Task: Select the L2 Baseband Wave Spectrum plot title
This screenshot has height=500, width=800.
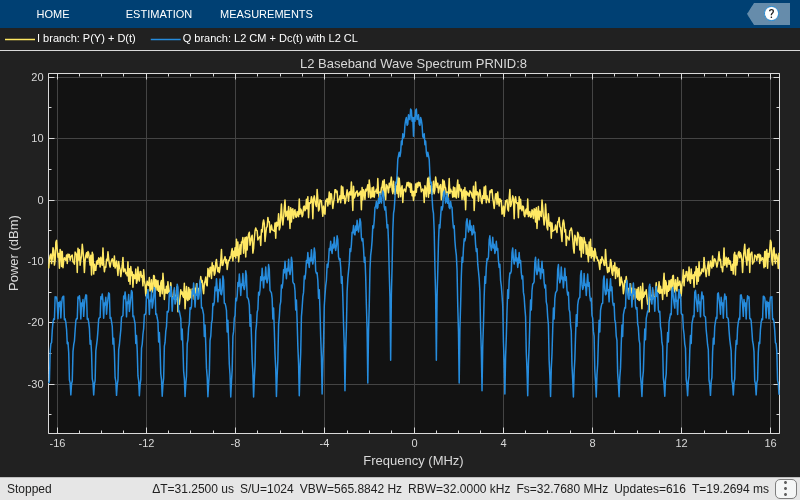Action: [413, 64]
